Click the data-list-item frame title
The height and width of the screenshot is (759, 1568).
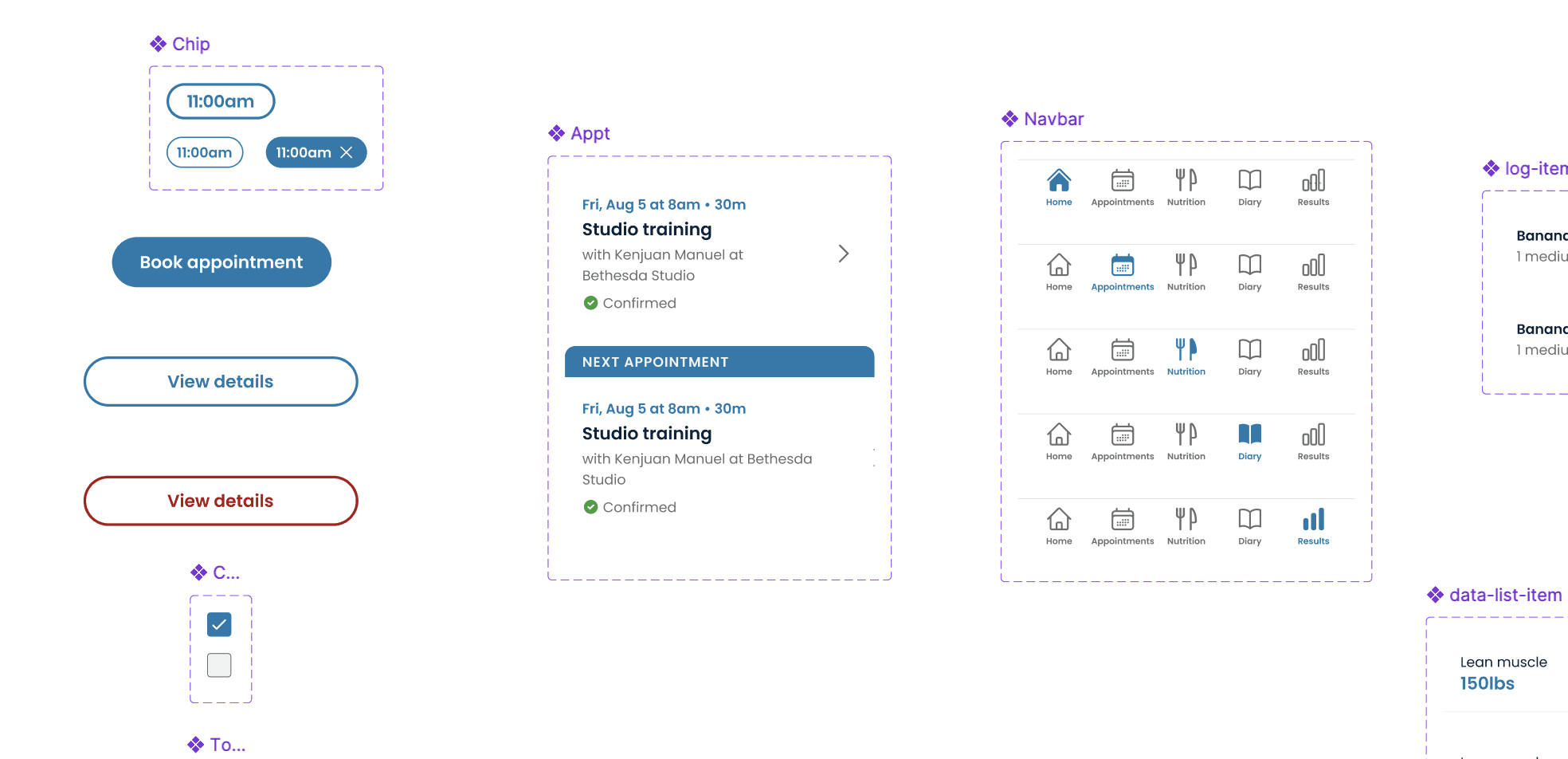tap(1506, 595)
